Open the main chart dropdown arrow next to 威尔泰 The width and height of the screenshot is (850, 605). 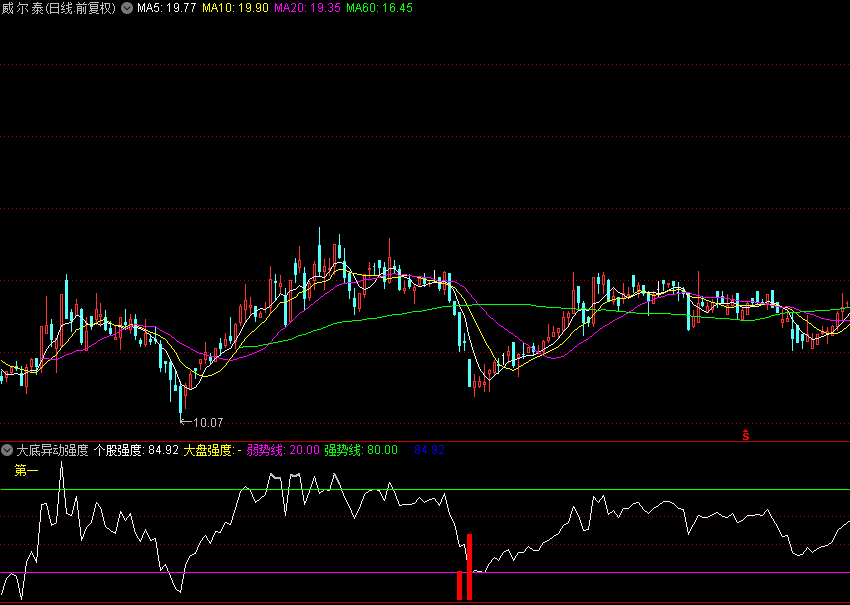click(127, 8)
